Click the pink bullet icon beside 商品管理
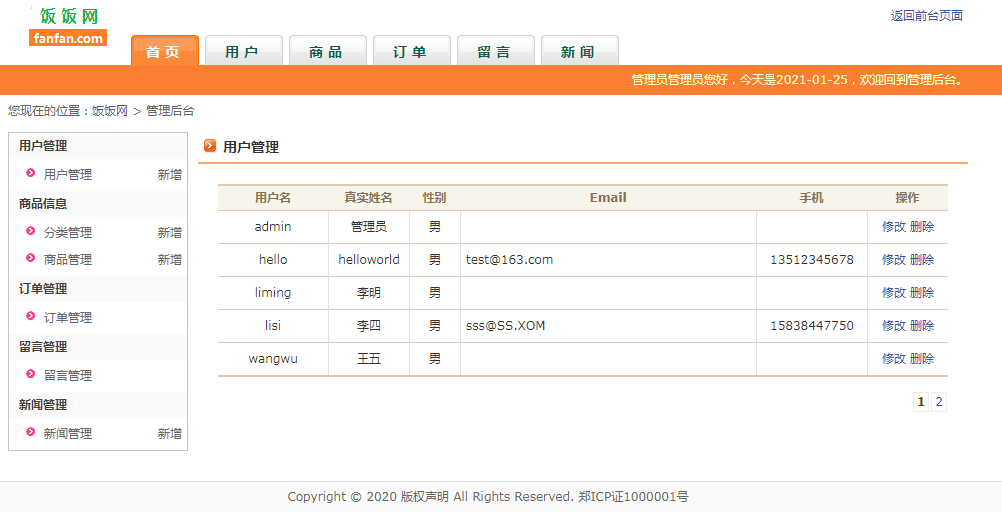 click(30, 258)
